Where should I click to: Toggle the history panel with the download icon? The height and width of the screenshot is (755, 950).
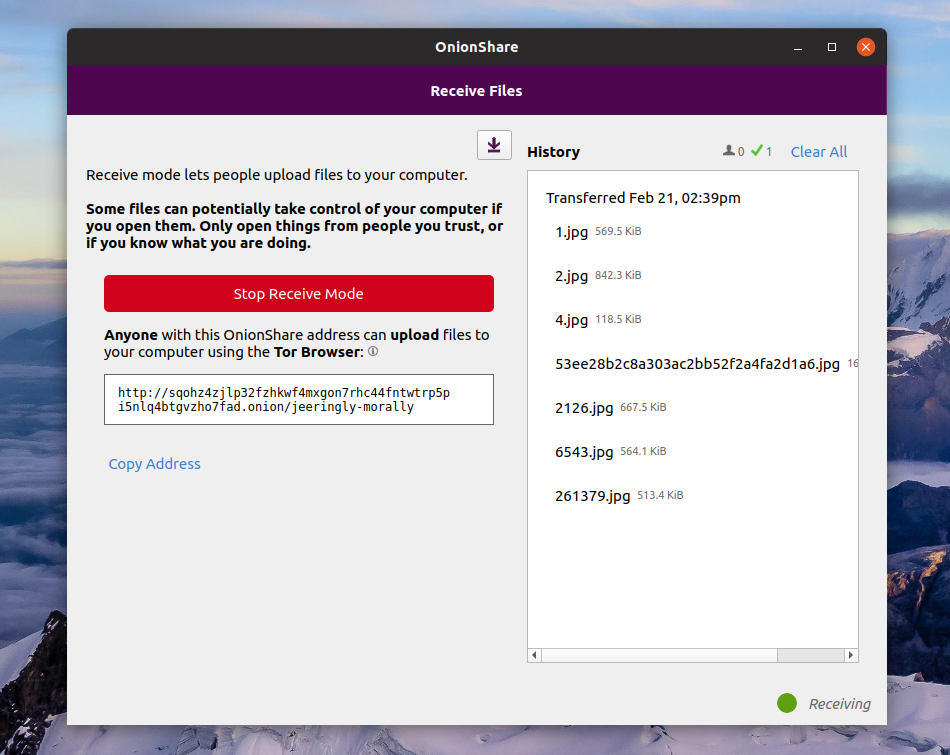point(494,145)
